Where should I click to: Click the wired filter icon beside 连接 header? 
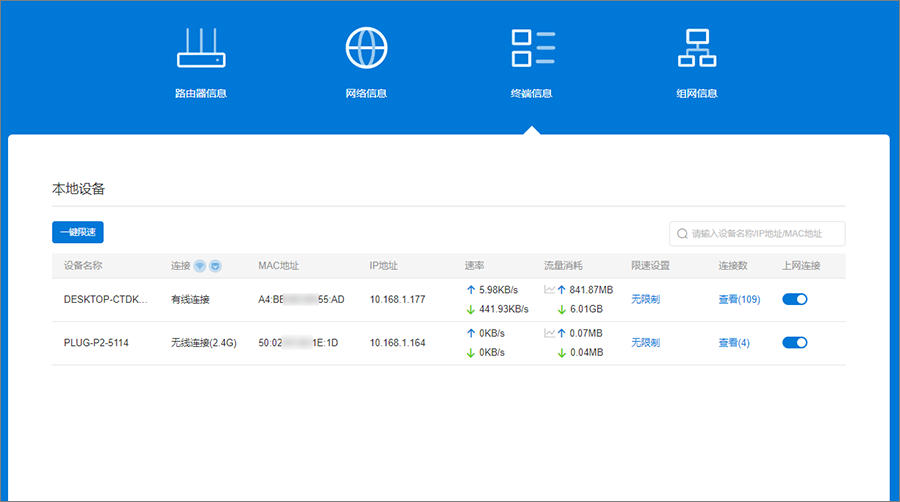point(215,266)
